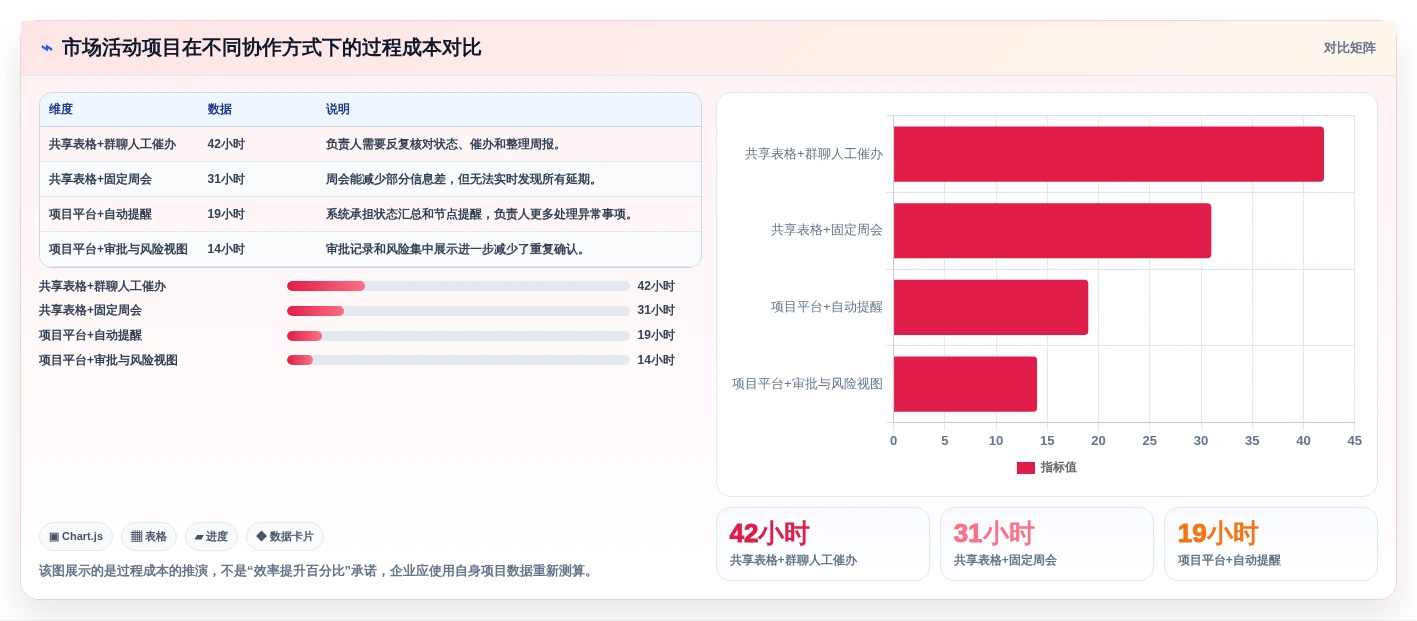The image size is (1417, 621).
Task: Click the 14小时 progress bar for 项目平台+审批与风险视图
Action: click(x=458, y=360)
